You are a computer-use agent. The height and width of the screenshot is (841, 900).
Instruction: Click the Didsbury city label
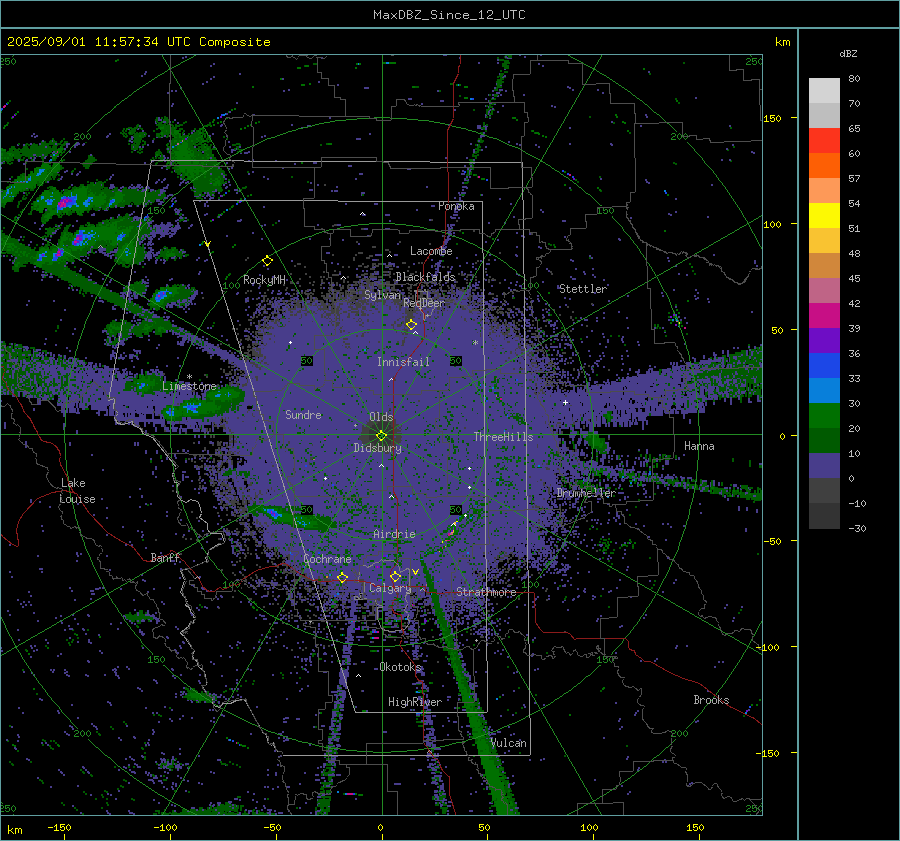click(x=378, y=448)
